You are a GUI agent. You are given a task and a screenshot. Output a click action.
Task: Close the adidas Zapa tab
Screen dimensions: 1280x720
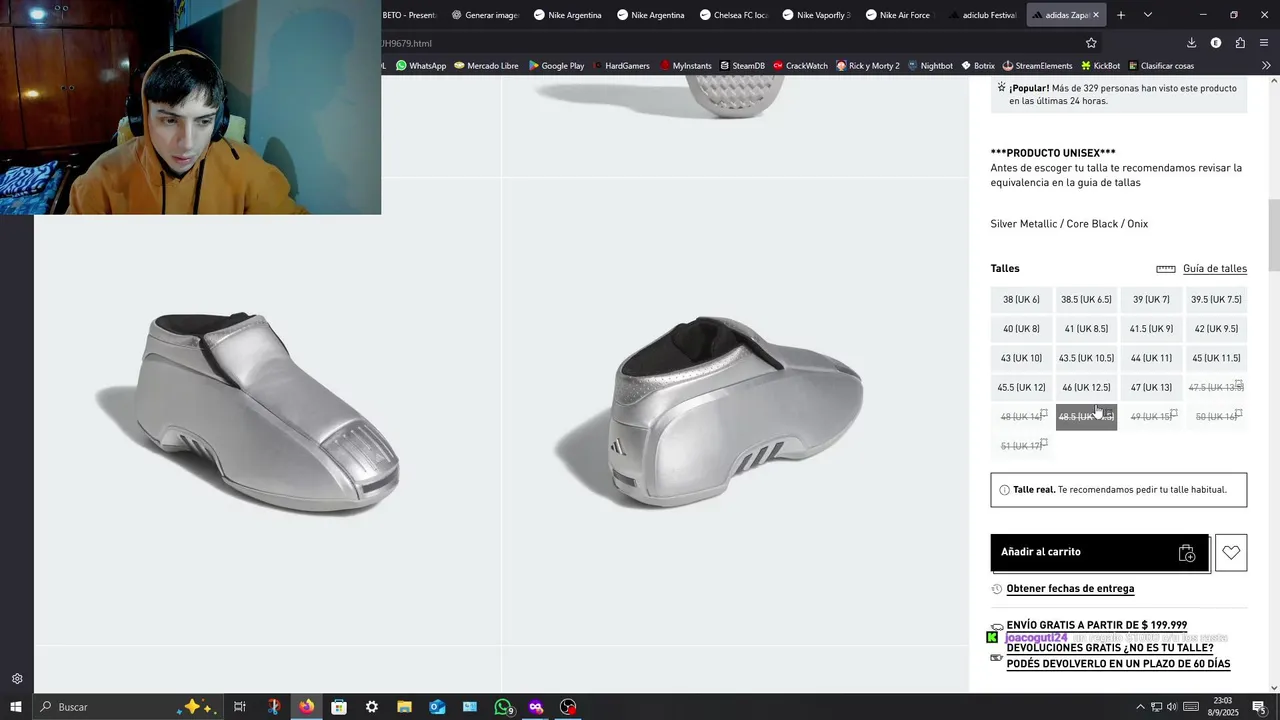click(1096, 15)
